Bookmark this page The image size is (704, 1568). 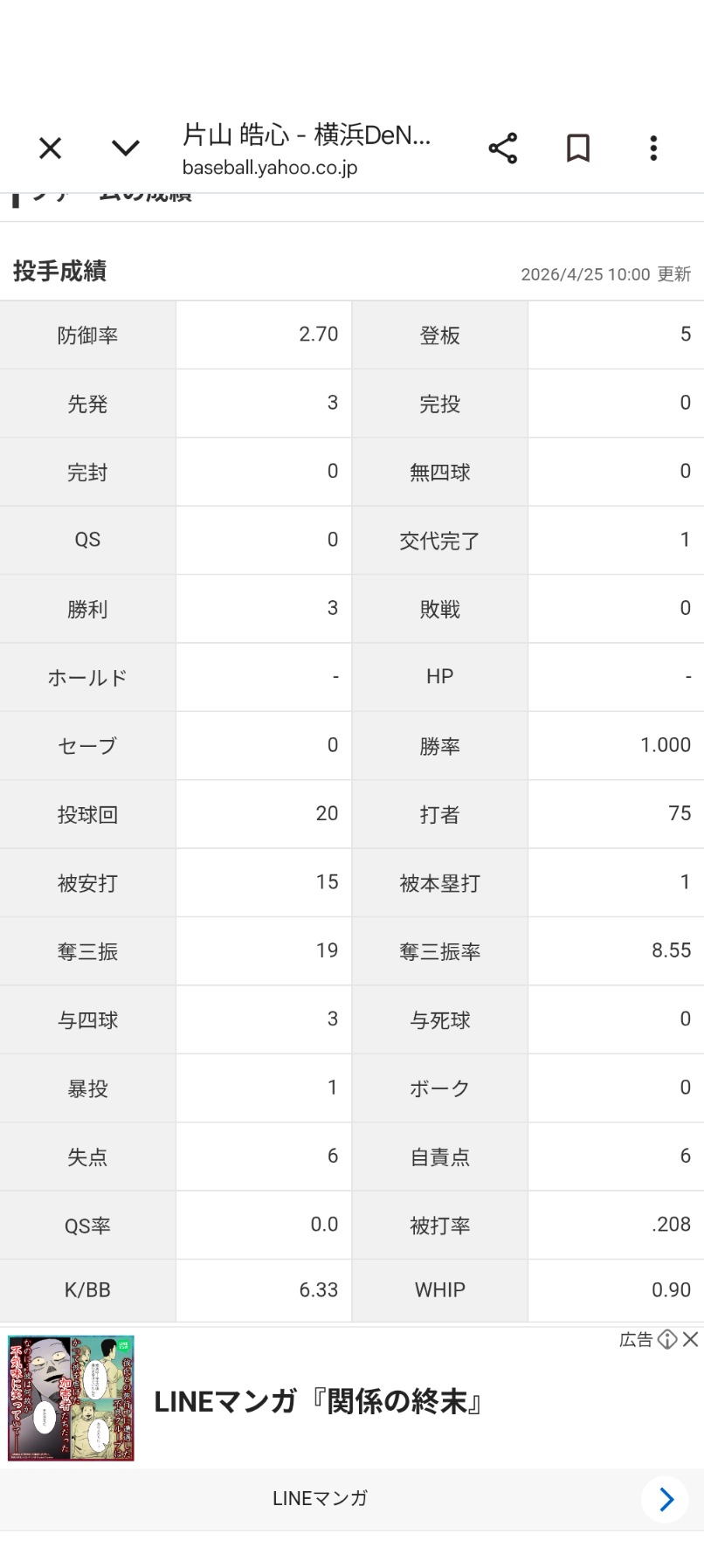(x=577, y=149)
